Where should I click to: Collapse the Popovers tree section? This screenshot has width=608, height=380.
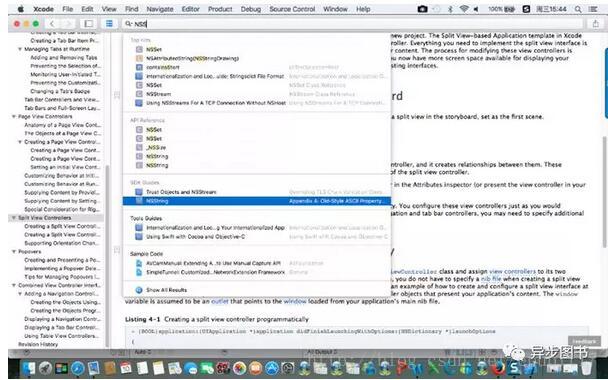click(14, 252)
